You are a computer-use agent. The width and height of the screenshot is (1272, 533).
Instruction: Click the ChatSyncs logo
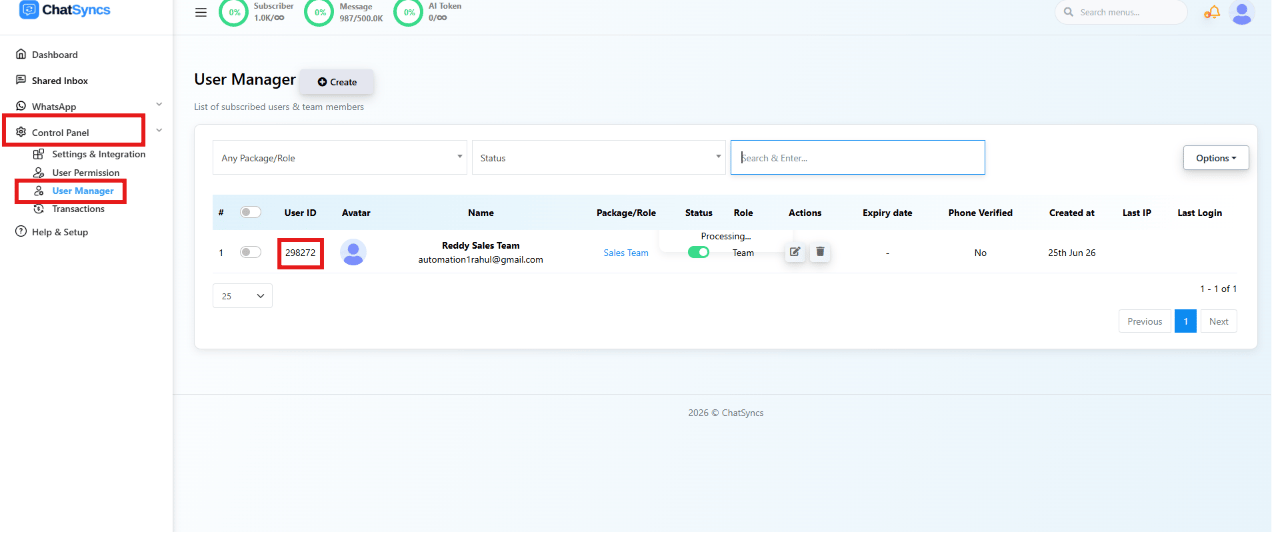tap(66, 10)
